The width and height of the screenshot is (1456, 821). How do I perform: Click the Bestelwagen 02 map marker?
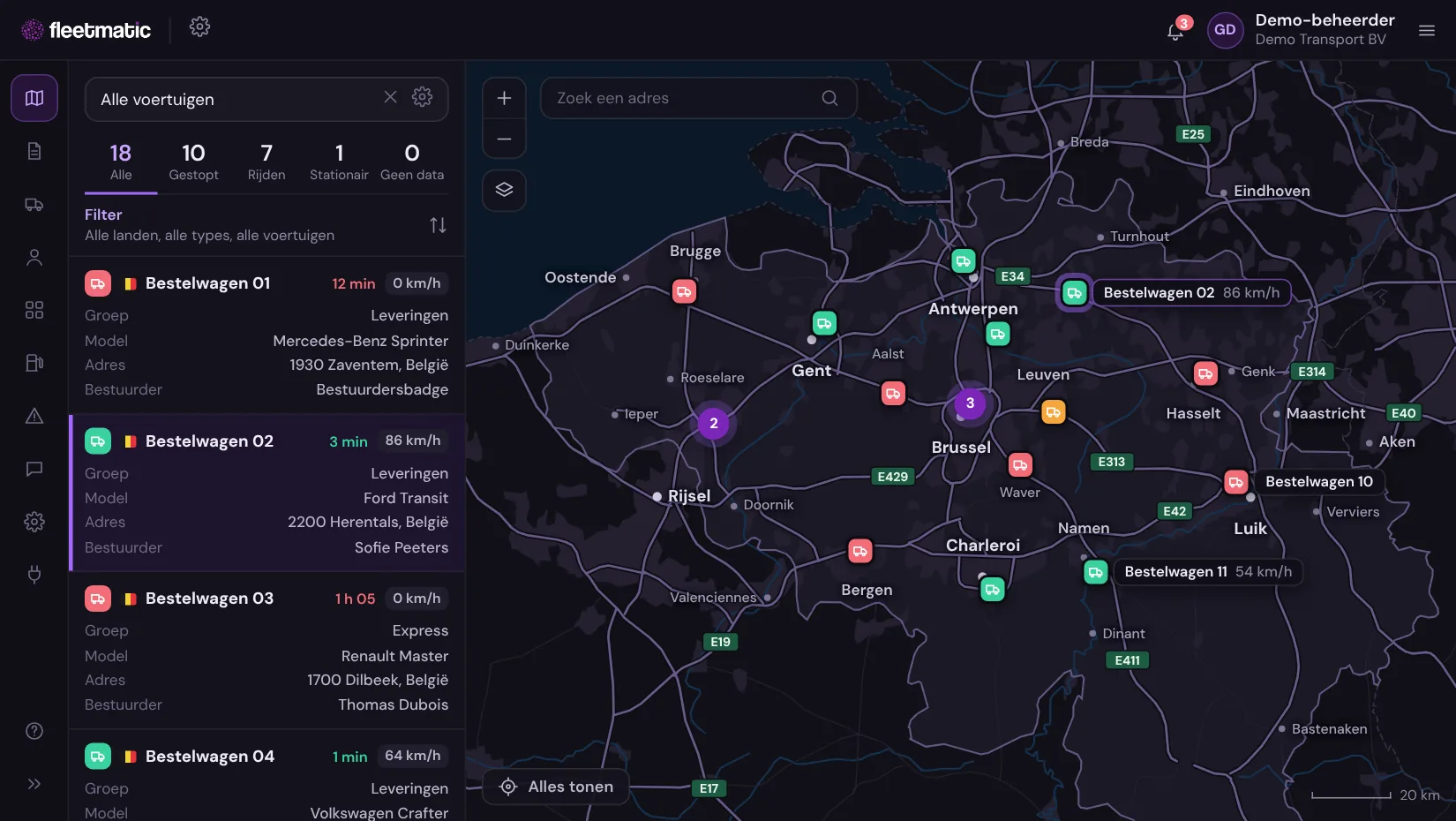pos(1074,293)
